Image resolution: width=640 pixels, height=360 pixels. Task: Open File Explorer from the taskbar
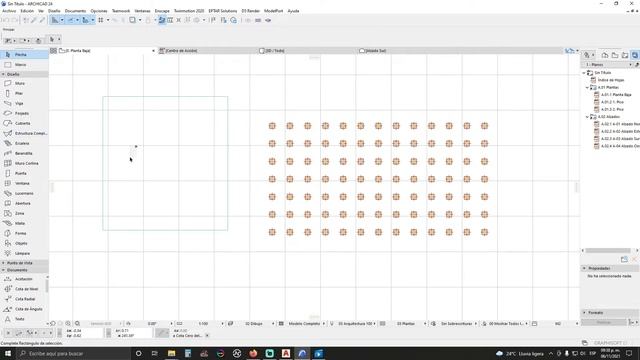point(171,353)
